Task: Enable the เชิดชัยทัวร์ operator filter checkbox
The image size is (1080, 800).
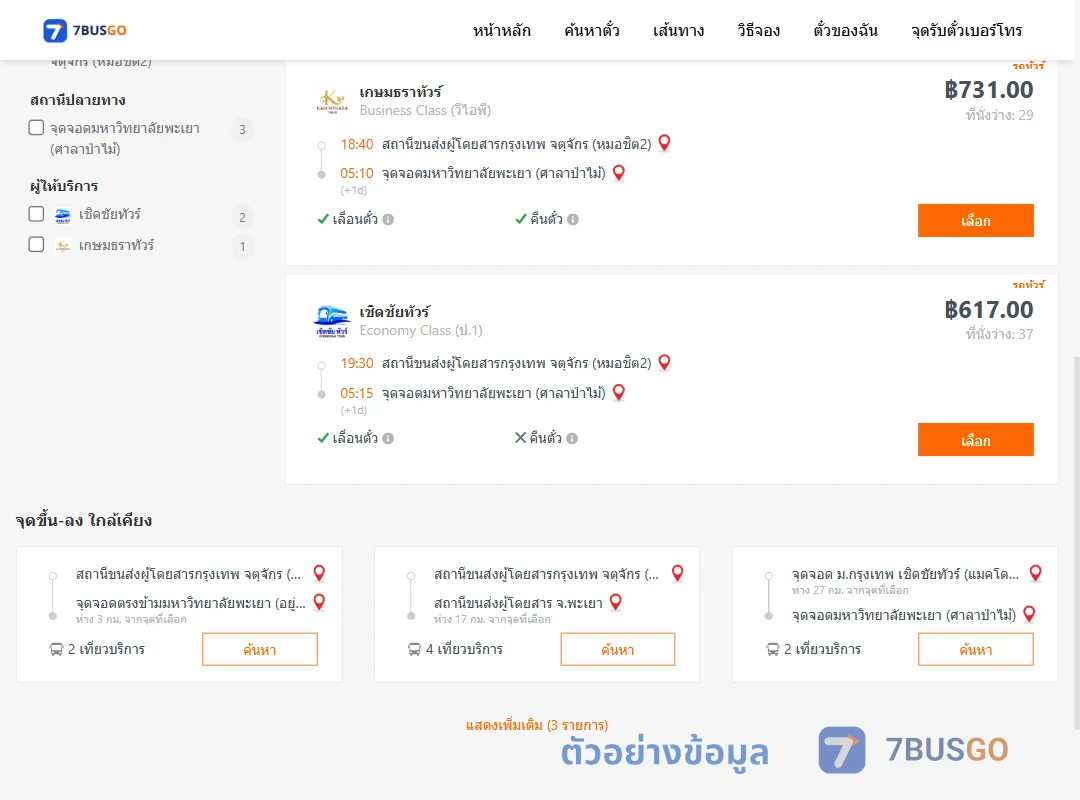Action: [x=36, y=214]
